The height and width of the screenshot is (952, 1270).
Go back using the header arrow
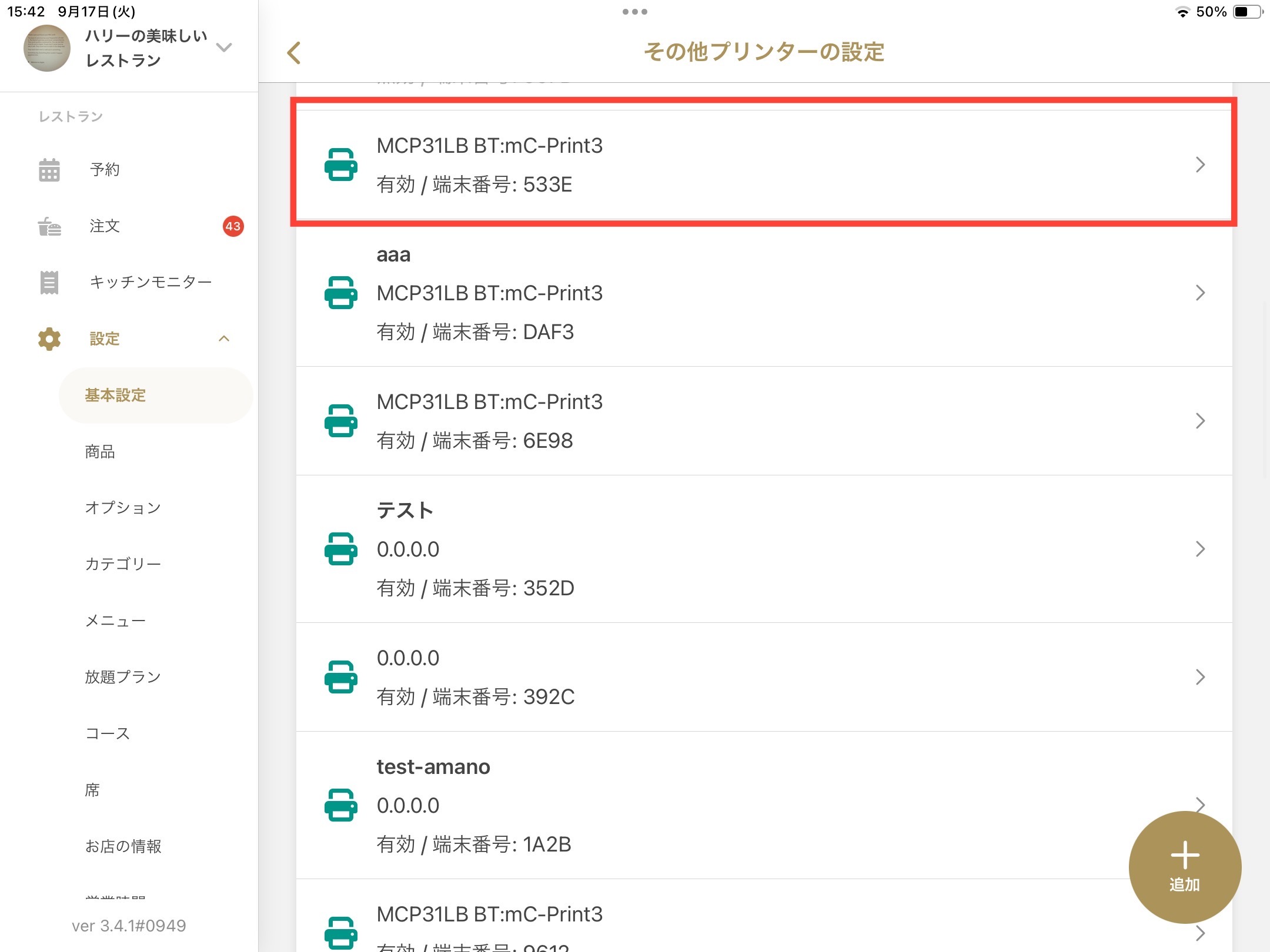click(294, 53)
